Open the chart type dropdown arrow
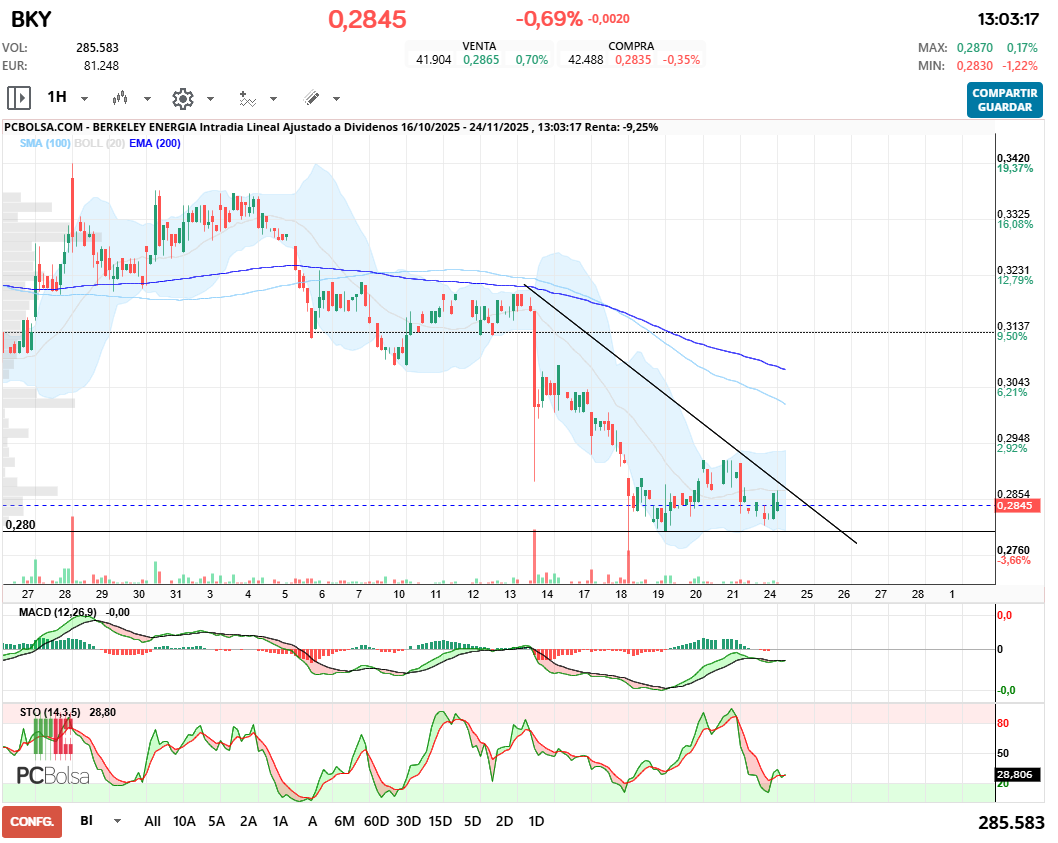 (147, 99)
